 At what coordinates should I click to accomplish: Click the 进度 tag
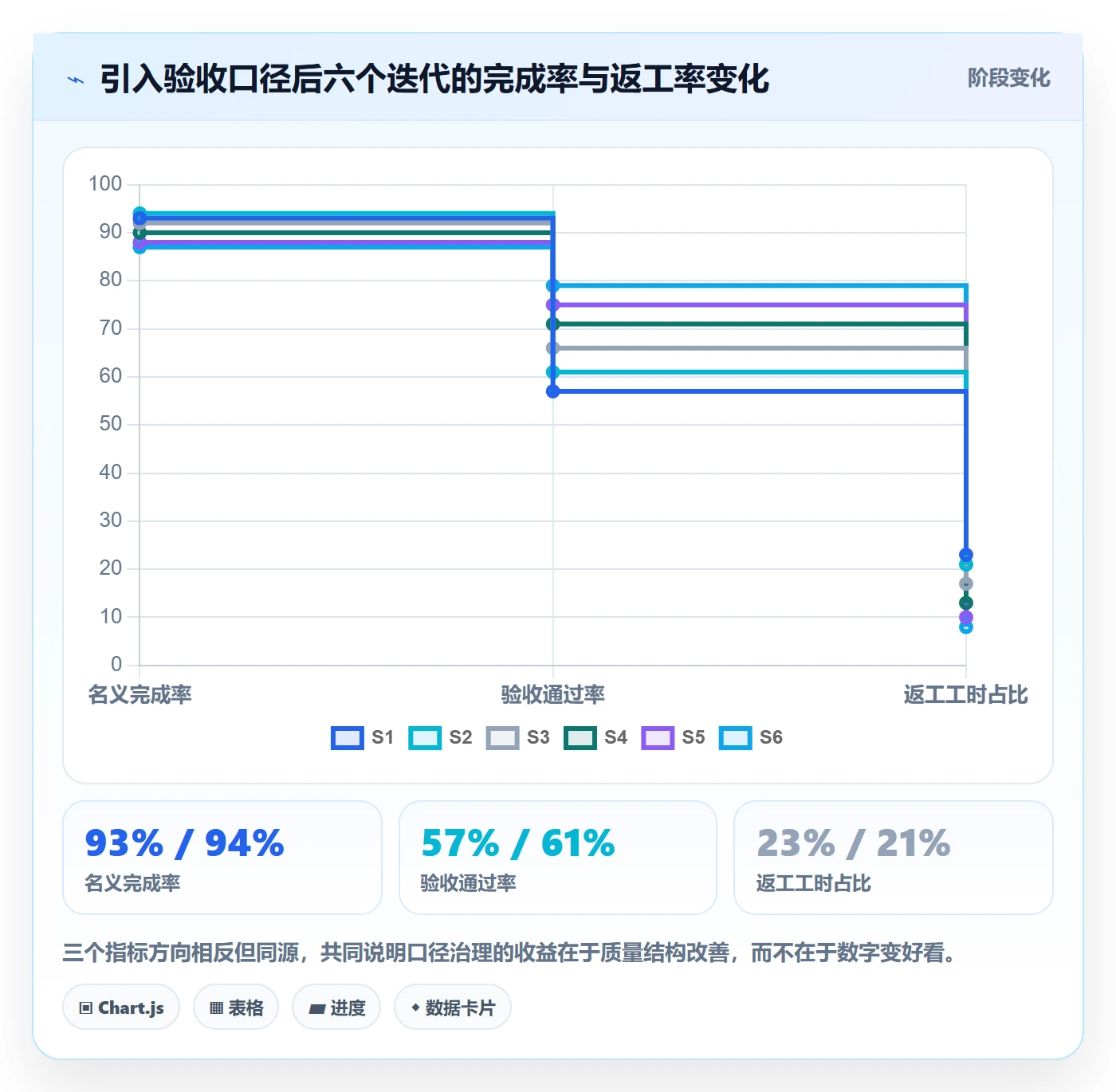point(336,1008)
